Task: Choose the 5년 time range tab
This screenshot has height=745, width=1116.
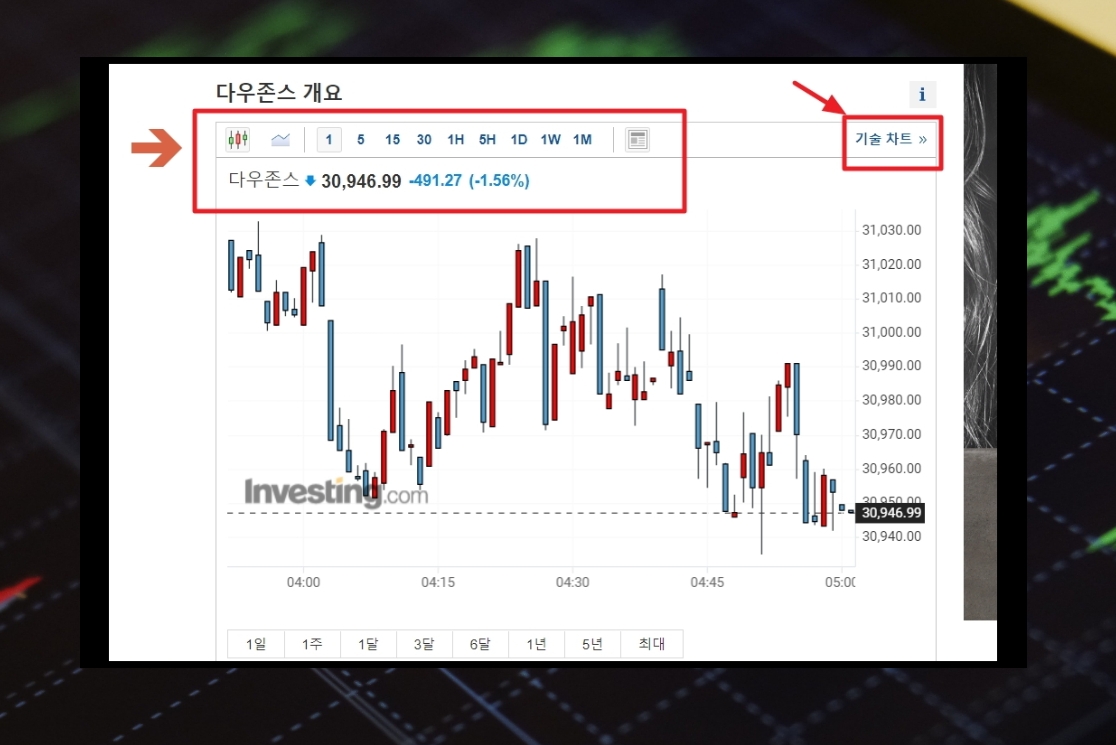Action: tap(592, 644)
